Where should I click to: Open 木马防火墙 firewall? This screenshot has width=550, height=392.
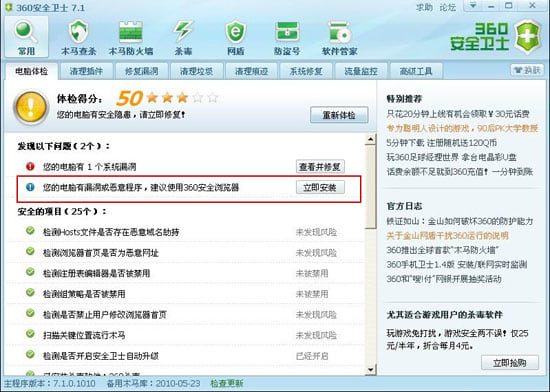tap(131, 38)
